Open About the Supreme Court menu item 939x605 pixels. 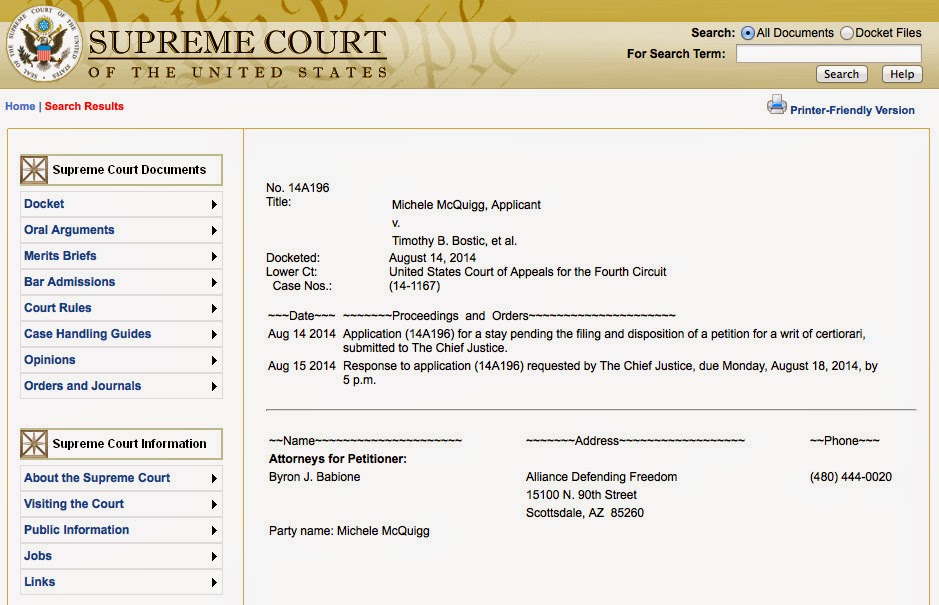pos(121,478)
